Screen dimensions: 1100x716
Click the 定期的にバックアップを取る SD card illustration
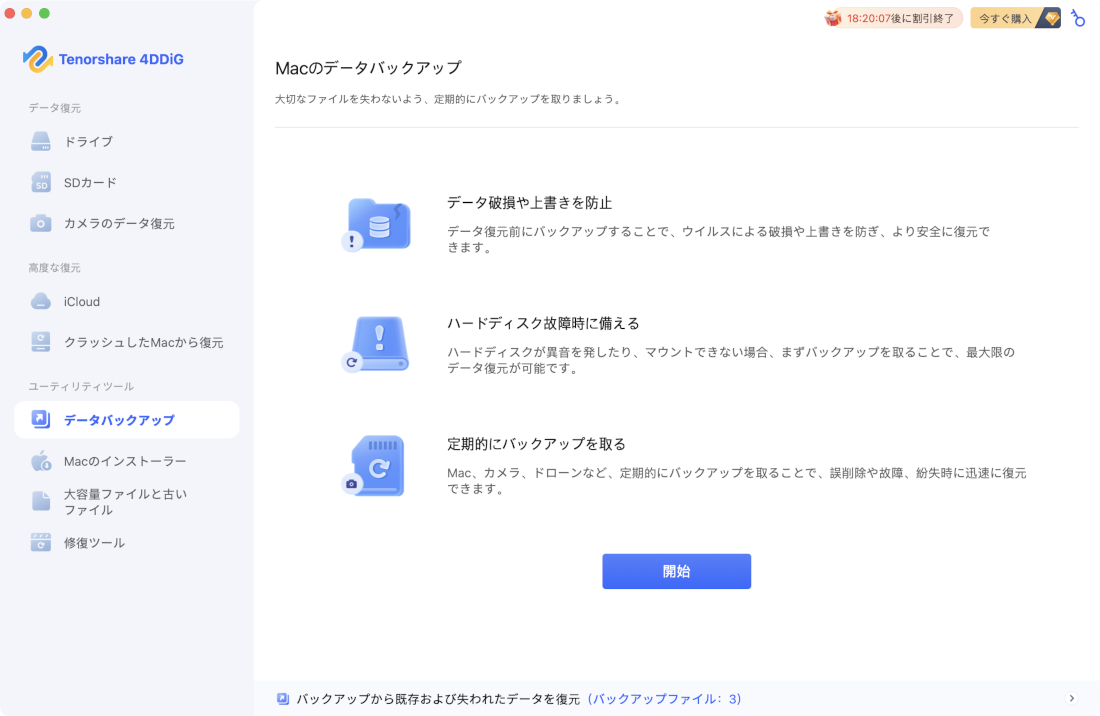click(374, 466)
